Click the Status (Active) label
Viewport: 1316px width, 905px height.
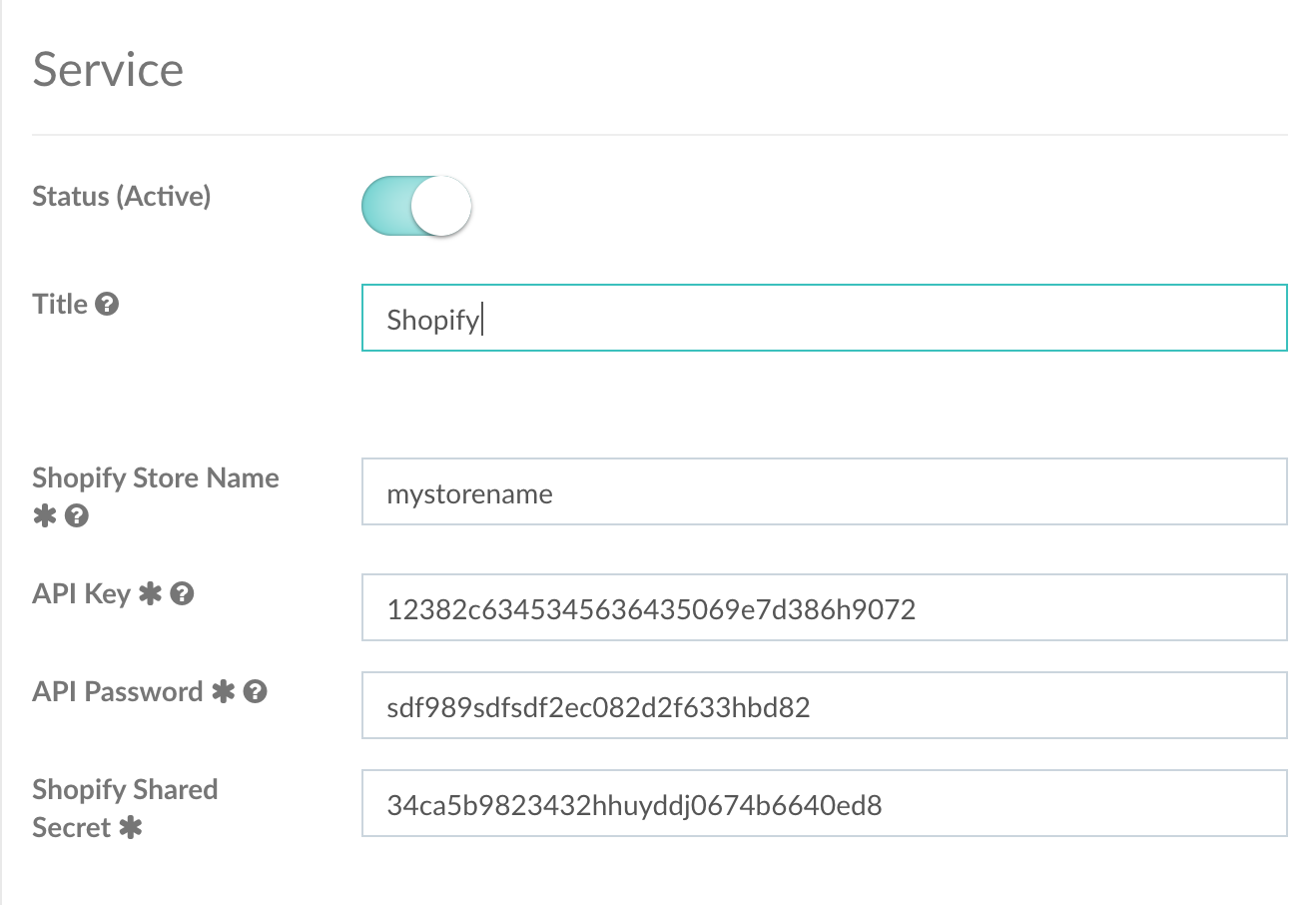point(122,196)
